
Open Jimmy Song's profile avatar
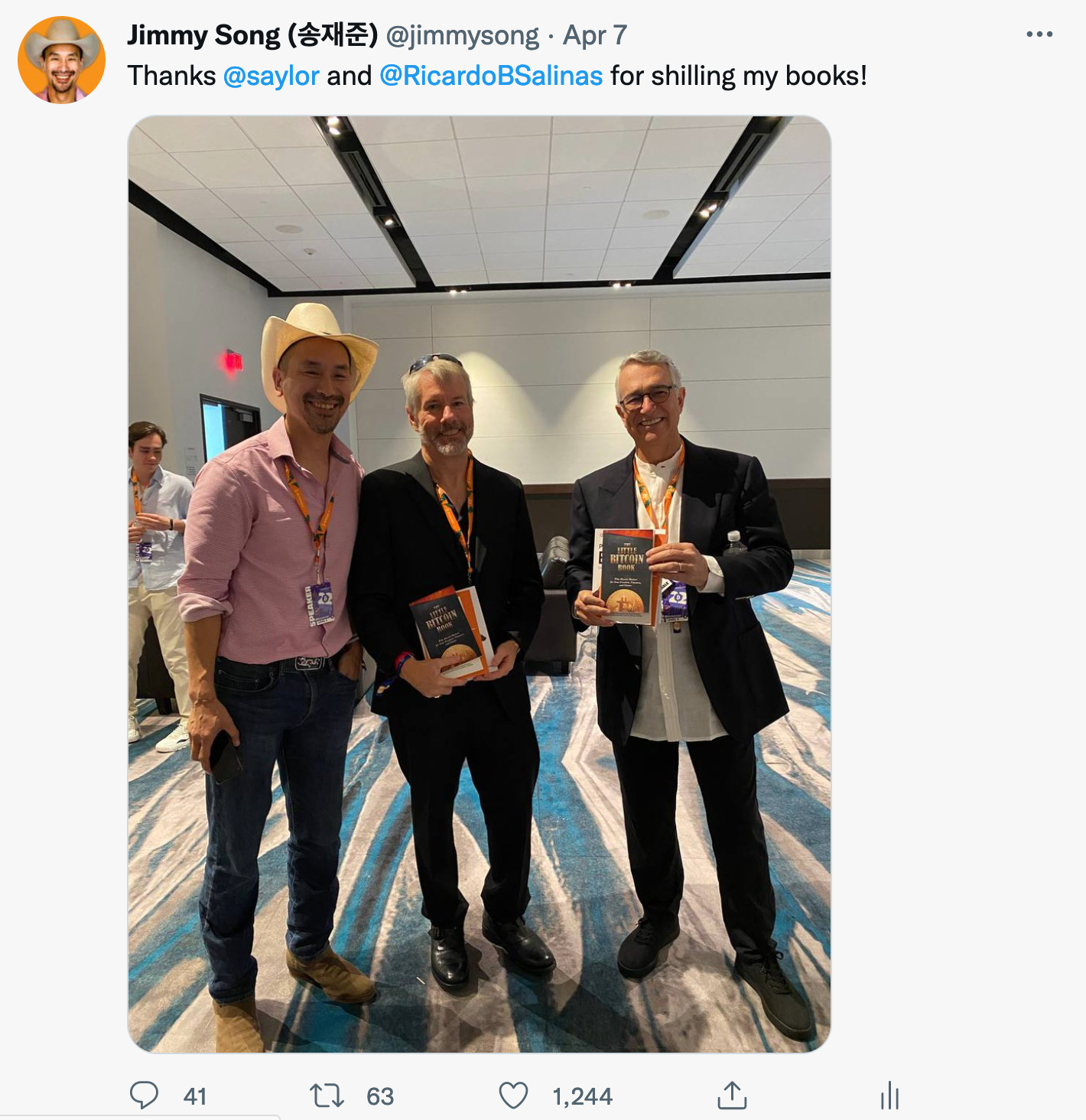(x=61, y=60)
